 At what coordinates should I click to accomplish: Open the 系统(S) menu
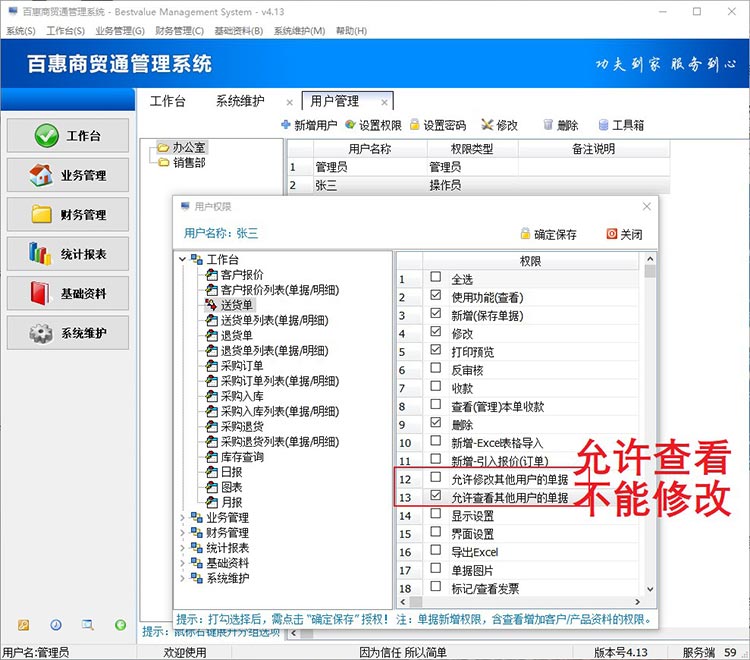click(x=21, y=31)
